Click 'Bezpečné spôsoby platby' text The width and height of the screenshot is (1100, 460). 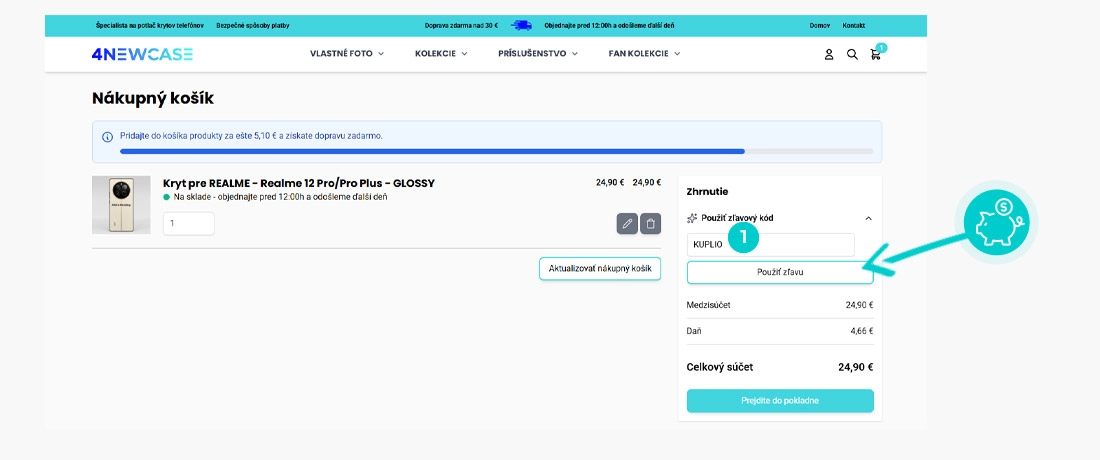tap(253, 25)
